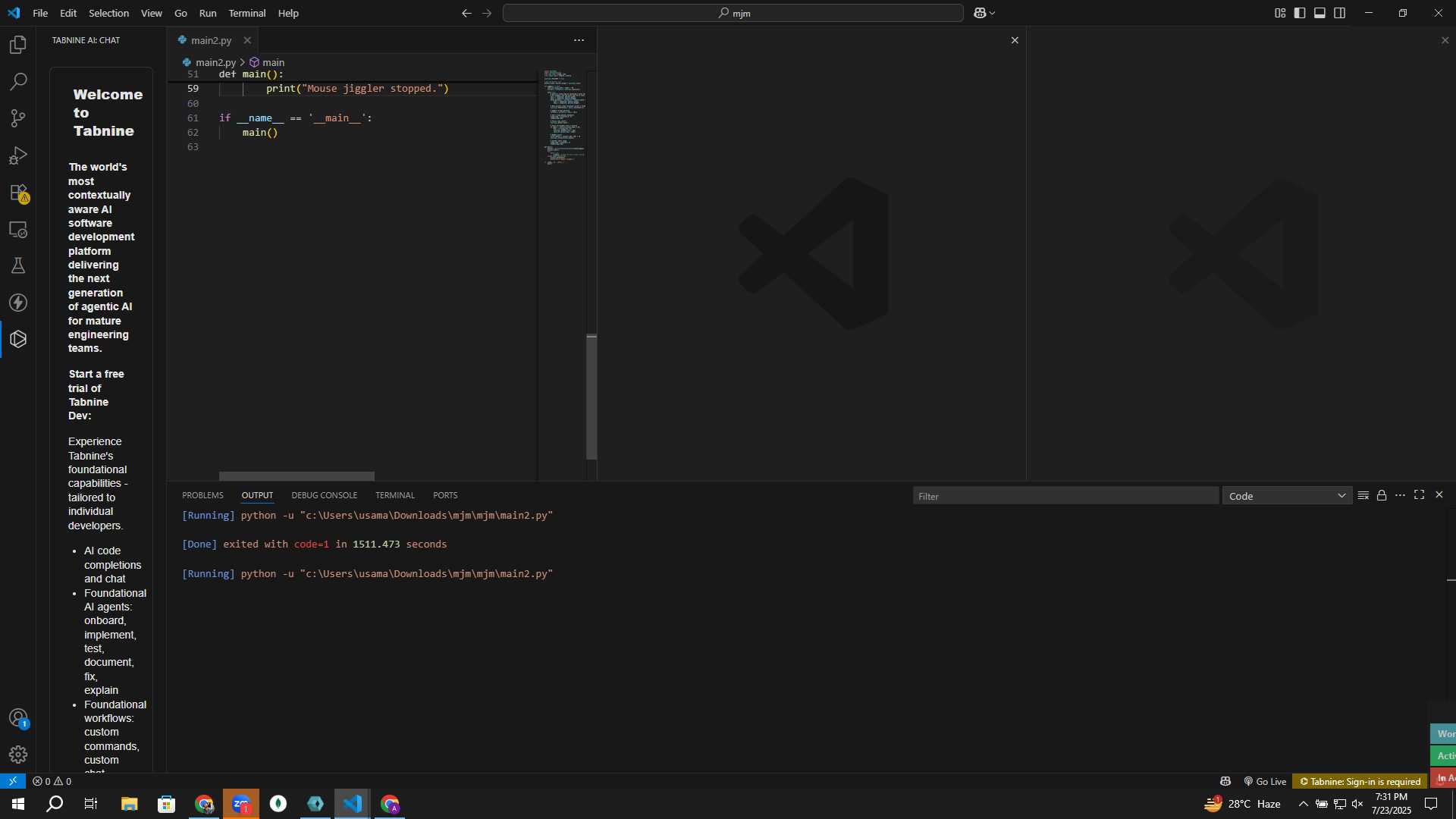The width and height of the screenshot is (1456, 819).
Task: Click the editor vertical scrollbar thumb
Action: (591, 397)
